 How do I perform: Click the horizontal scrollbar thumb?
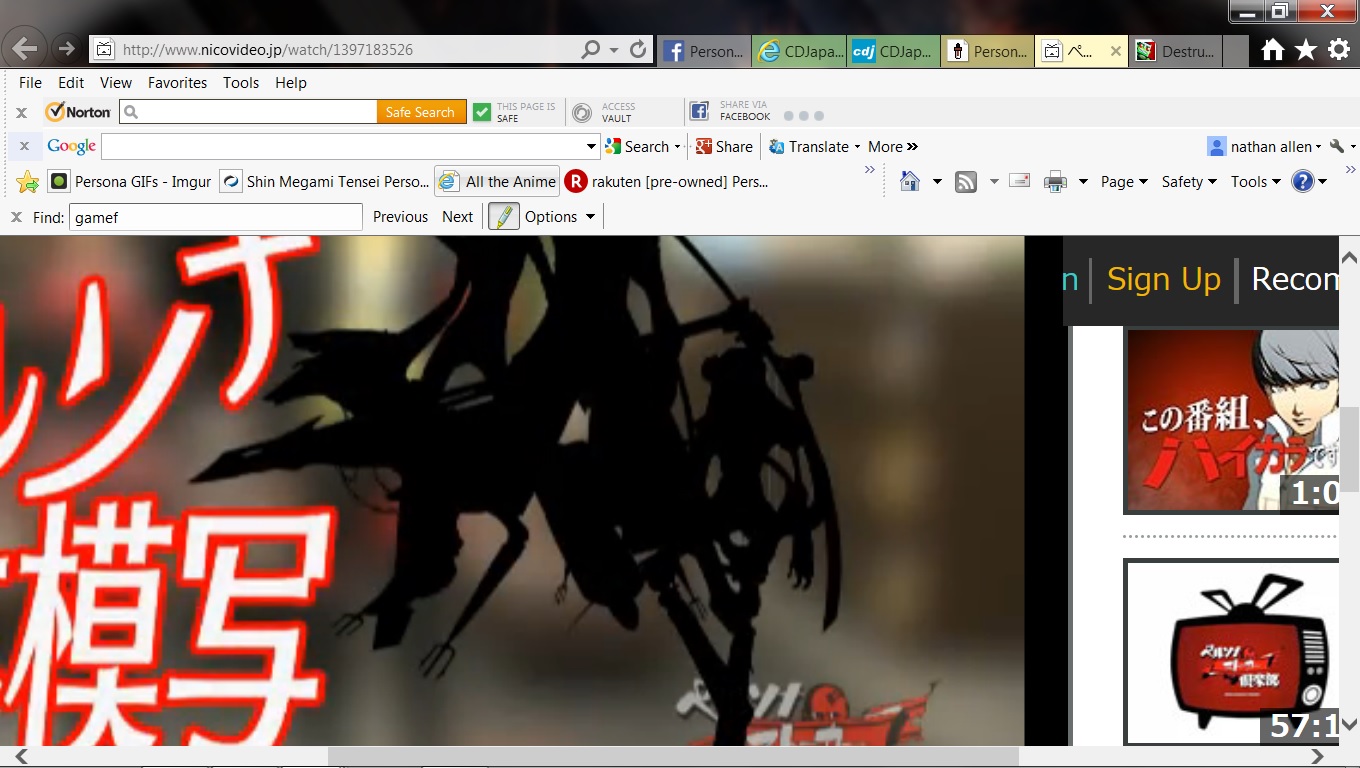[672, 756]
